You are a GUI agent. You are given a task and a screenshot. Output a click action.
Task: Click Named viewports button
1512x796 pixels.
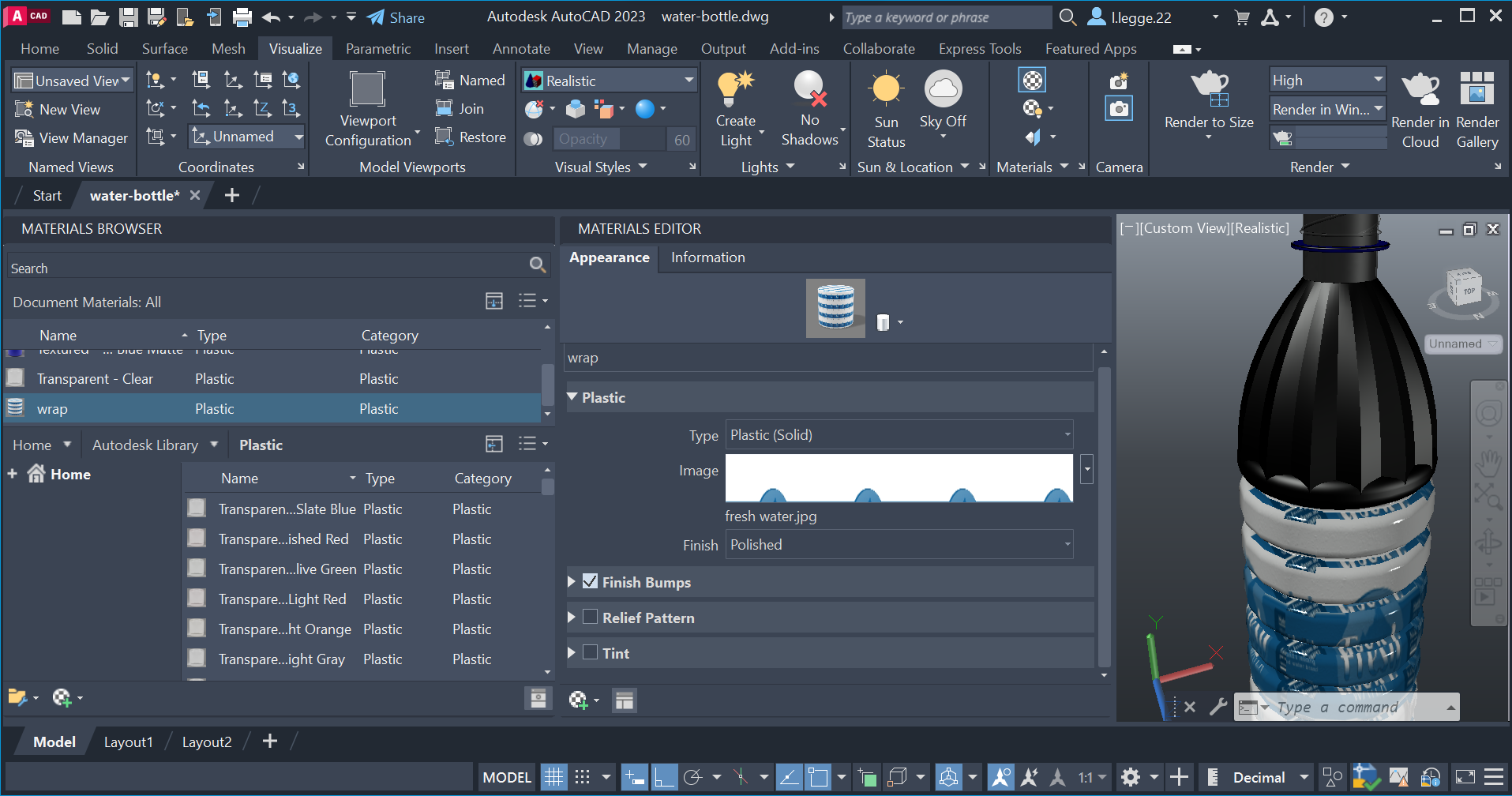470,80
